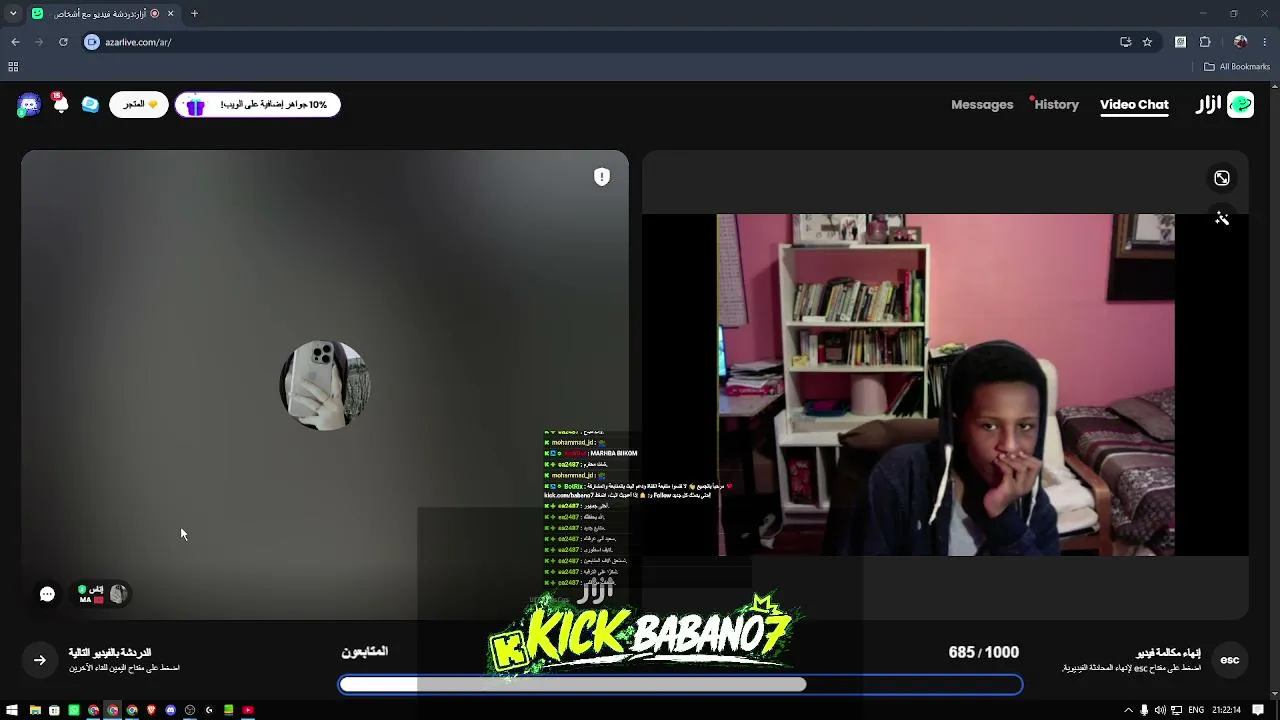Open the Brave browser taskbar icon

(152, 710)
